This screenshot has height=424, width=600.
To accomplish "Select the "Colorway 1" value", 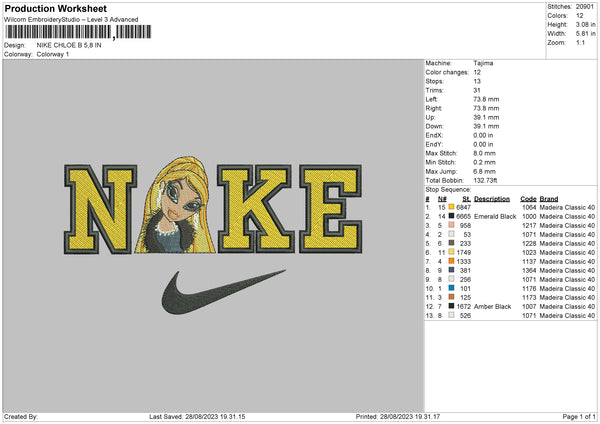I will (x=53, y=54).
